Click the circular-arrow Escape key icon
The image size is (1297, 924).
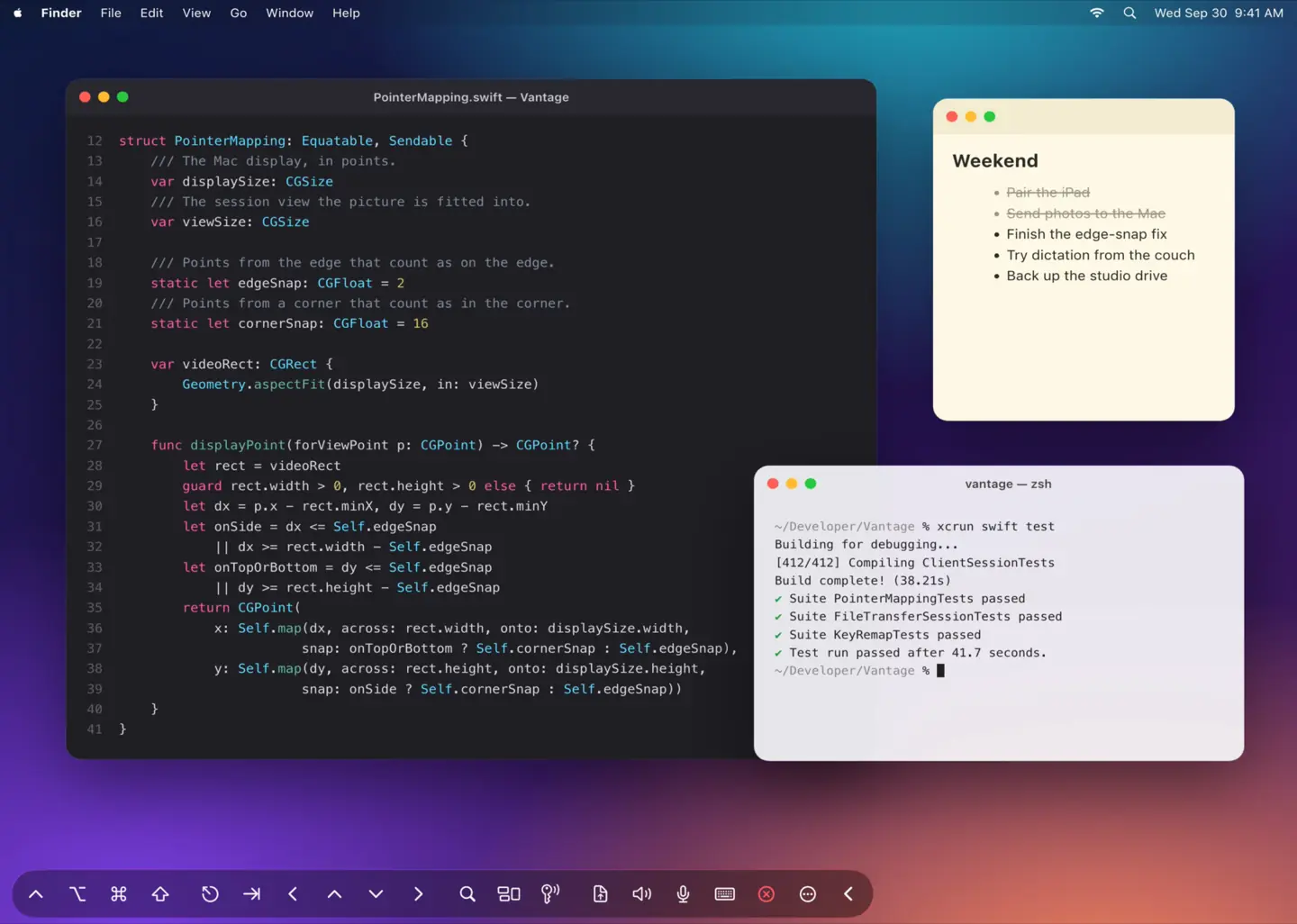pyautogui.click(x=210, y=894)
